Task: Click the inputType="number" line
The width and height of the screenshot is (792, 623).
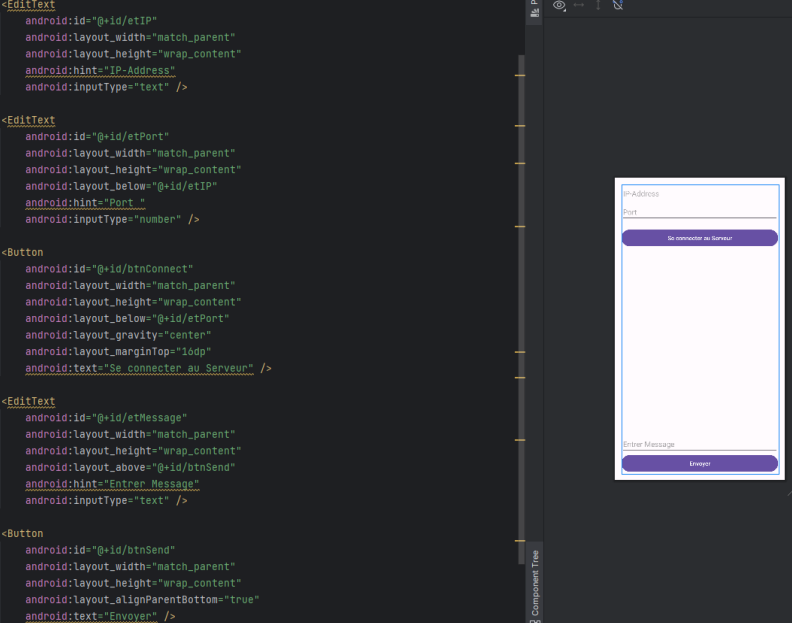Action: coord(112,219)
